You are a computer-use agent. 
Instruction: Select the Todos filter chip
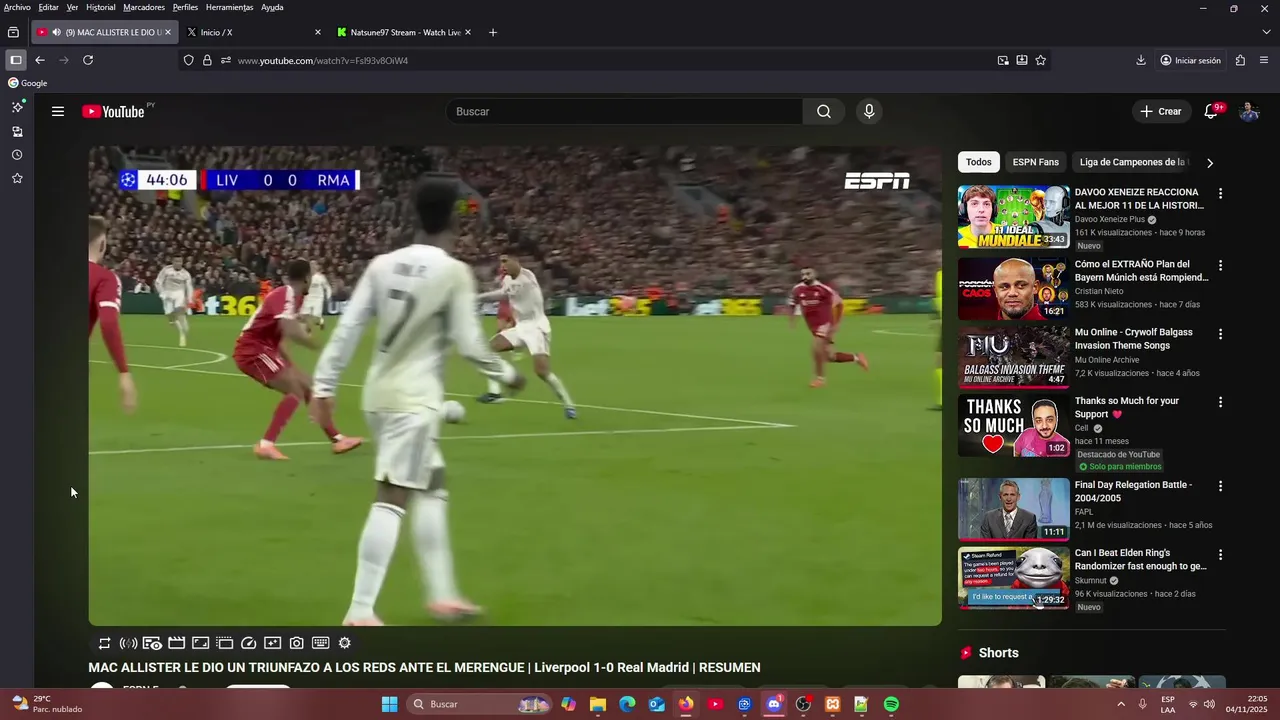[x=979, y=162]
